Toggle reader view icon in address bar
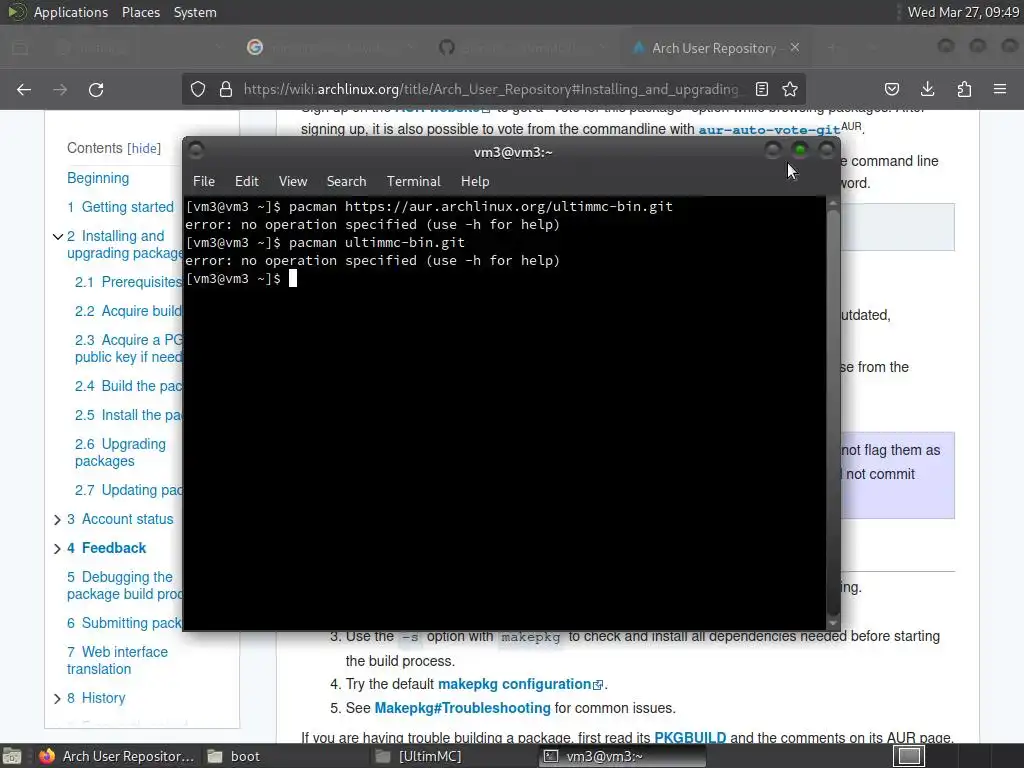The height and width of the screenshot is (768, 1024). tap(761, 89)
